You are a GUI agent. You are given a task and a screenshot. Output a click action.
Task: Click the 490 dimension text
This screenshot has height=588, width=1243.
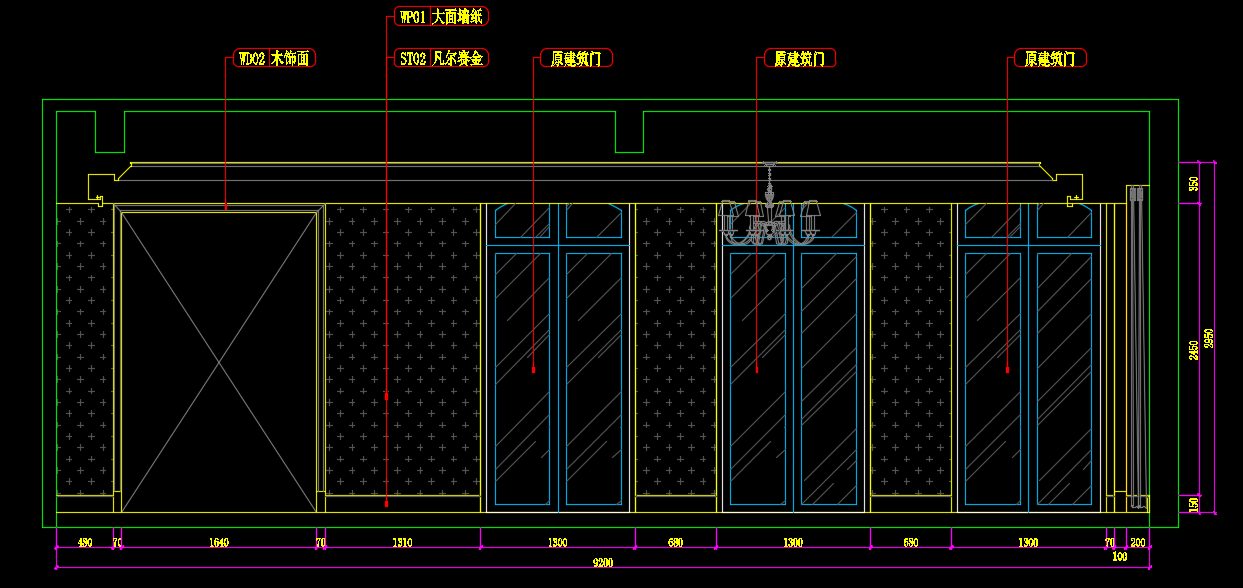coord(85,543)
